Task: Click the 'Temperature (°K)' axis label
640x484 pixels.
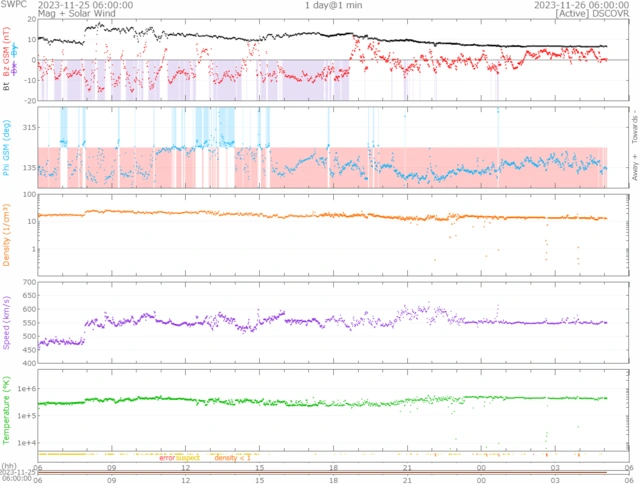Action: pyautogui.click(x=6, y=410)
